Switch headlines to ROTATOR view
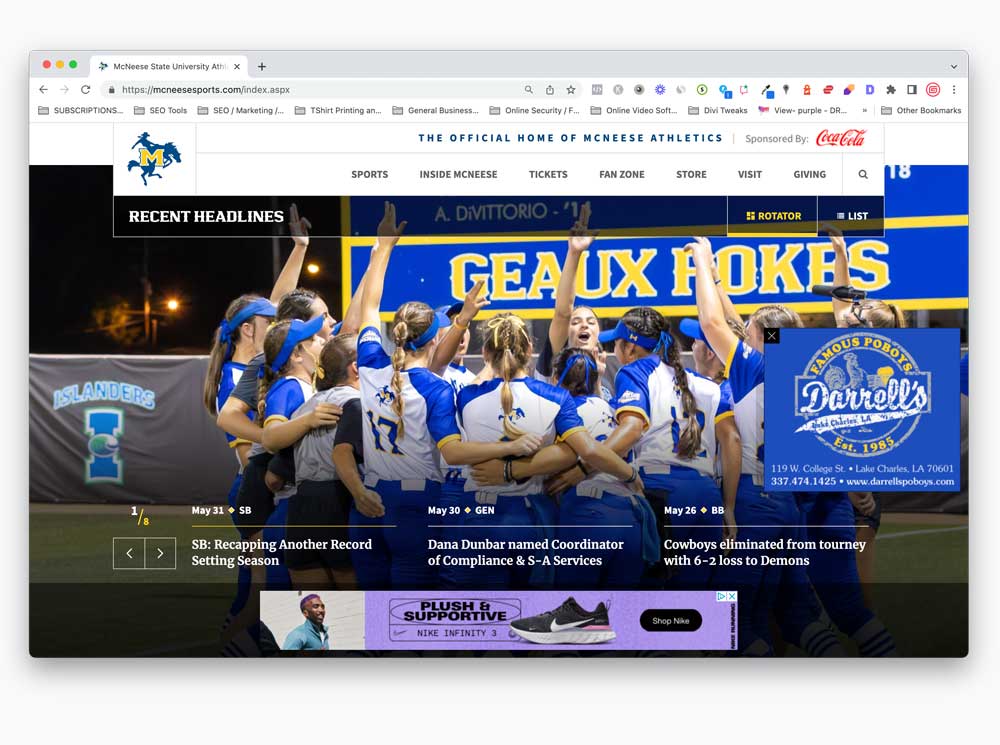Screen dimensions: 1000x745 coord(773,216)
